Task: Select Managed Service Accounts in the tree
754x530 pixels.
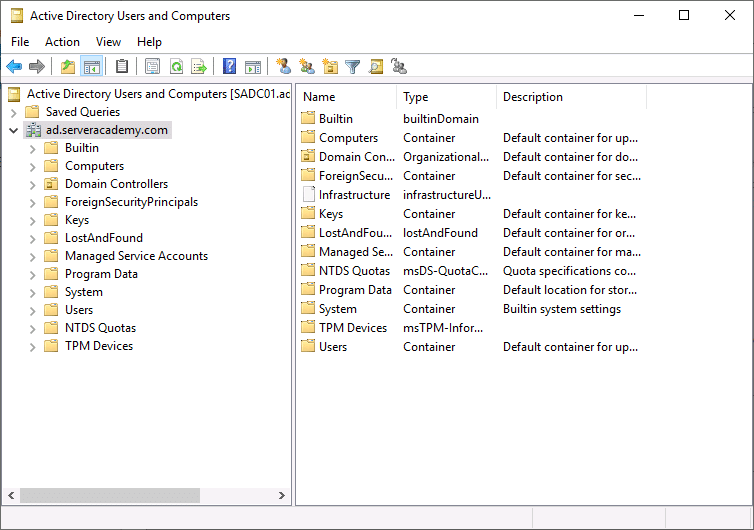Action: point(137,256)
